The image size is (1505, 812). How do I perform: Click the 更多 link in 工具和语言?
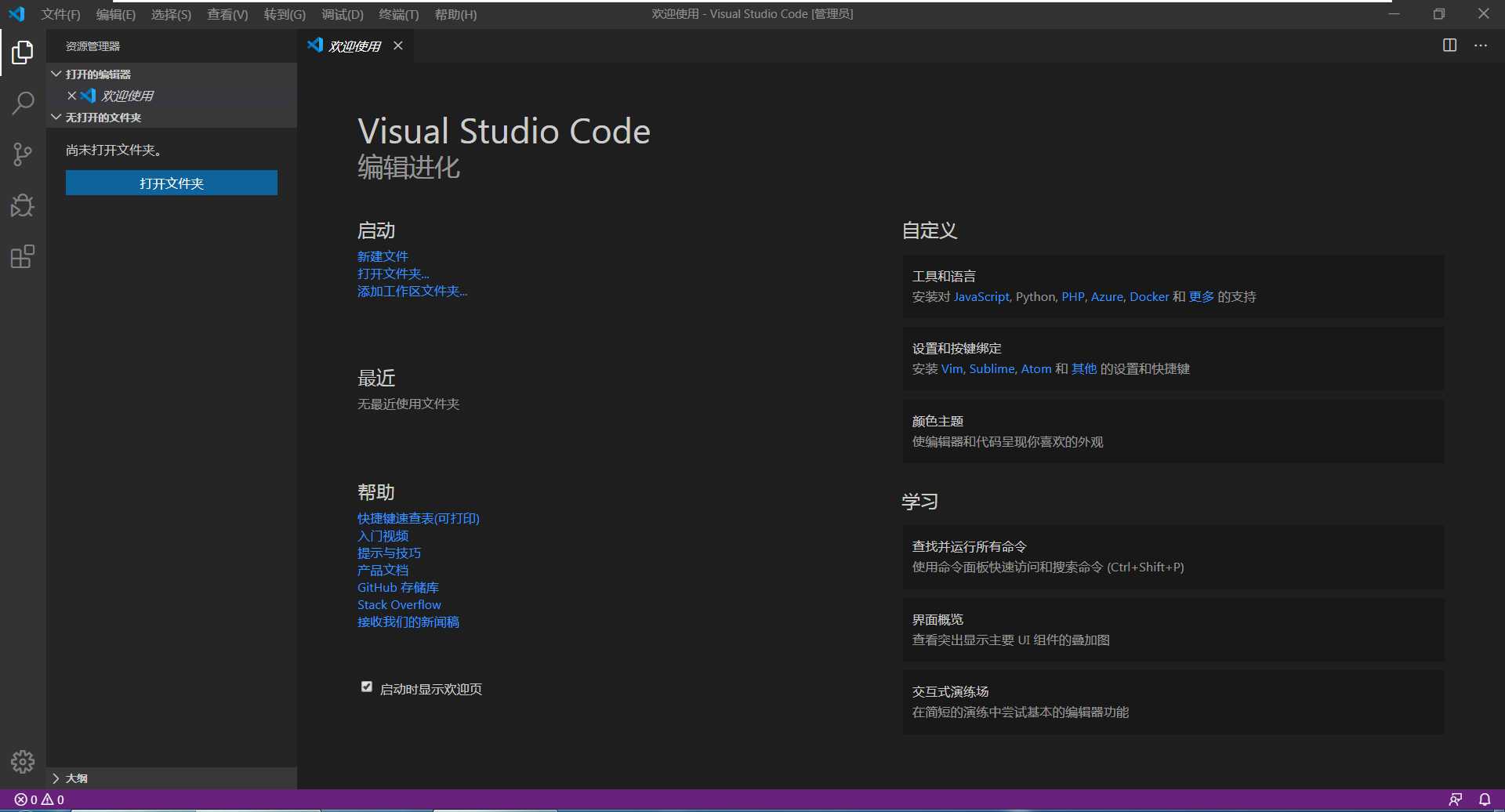coord(1202,296)
